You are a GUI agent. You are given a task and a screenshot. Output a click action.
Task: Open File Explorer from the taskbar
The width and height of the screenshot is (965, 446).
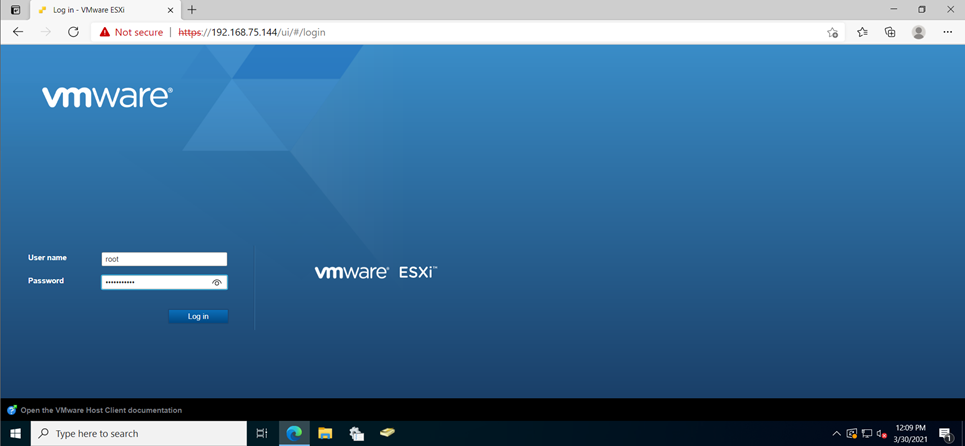[x=325, y=433]
